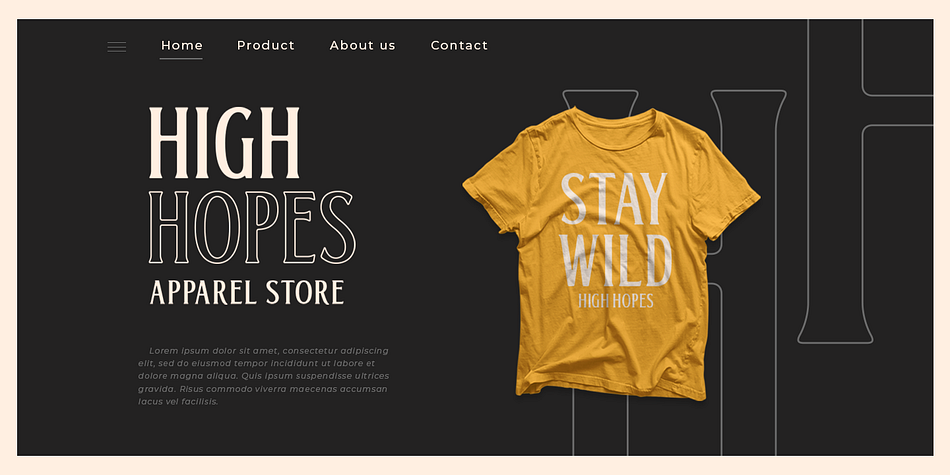Open the hamburger menu icon
The height and width of the screenshot is (475, 950).
click(116, 47)
